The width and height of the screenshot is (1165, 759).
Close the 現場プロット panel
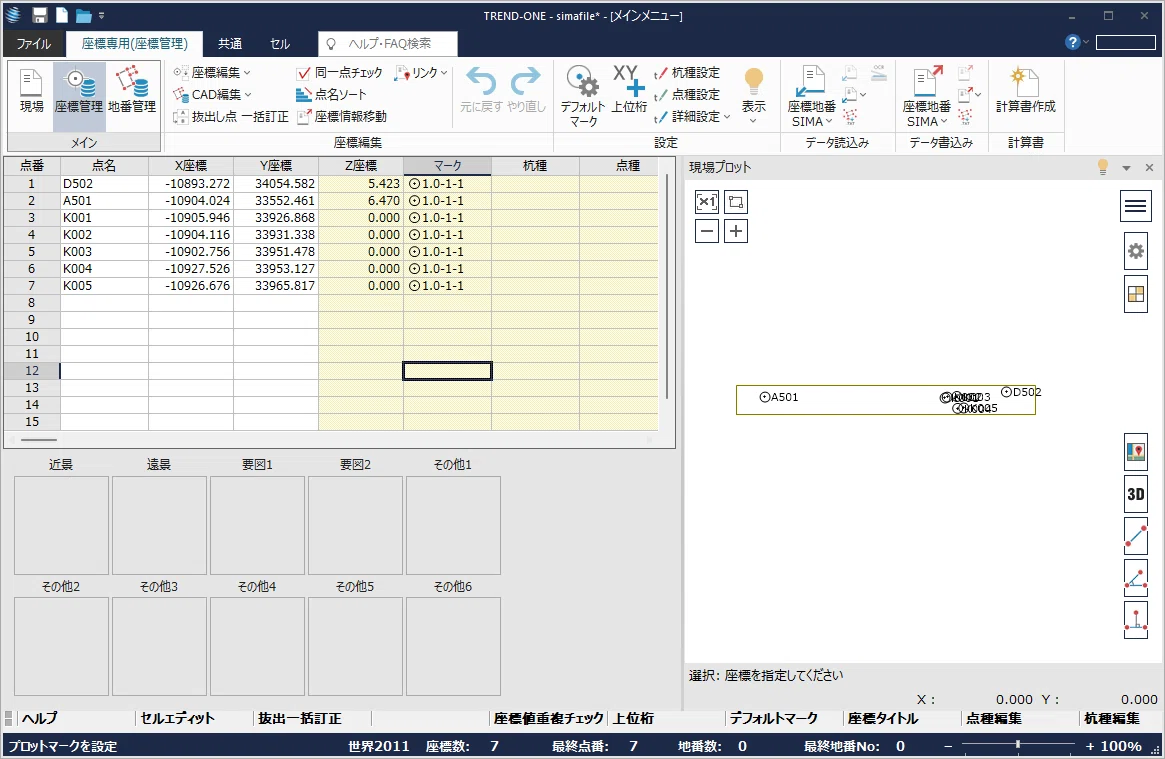[x=1149, y=168]
